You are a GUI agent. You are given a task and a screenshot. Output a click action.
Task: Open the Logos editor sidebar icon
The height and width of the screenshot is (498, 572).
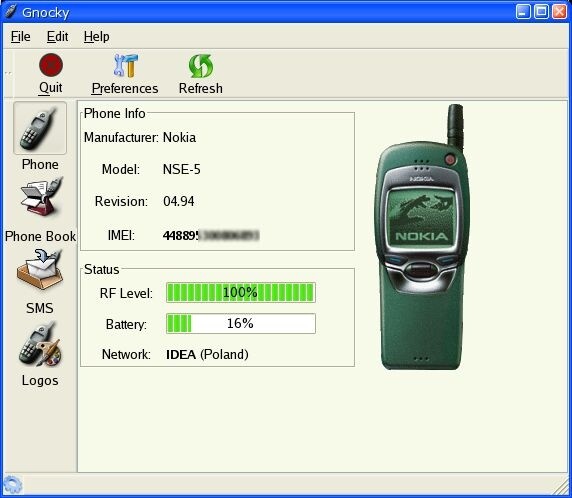point(40,344)
